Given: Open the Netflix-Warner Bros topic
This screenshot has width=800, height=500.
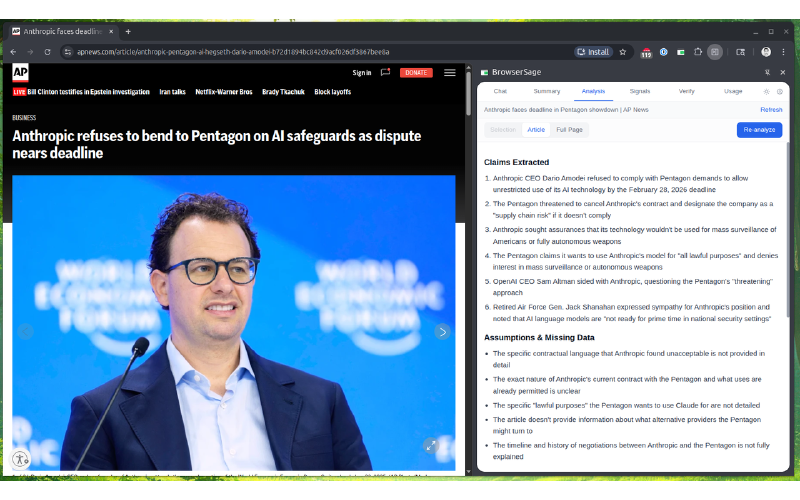Looking at the screenshot, I should tap(223, 92).
